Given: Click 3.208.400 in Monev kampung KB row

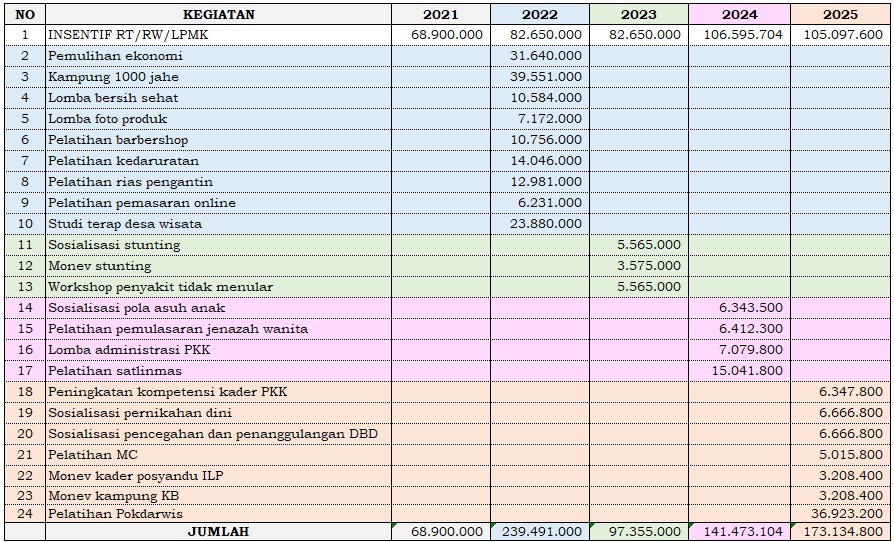Looking at the screenshot, I should click(851, 496).
